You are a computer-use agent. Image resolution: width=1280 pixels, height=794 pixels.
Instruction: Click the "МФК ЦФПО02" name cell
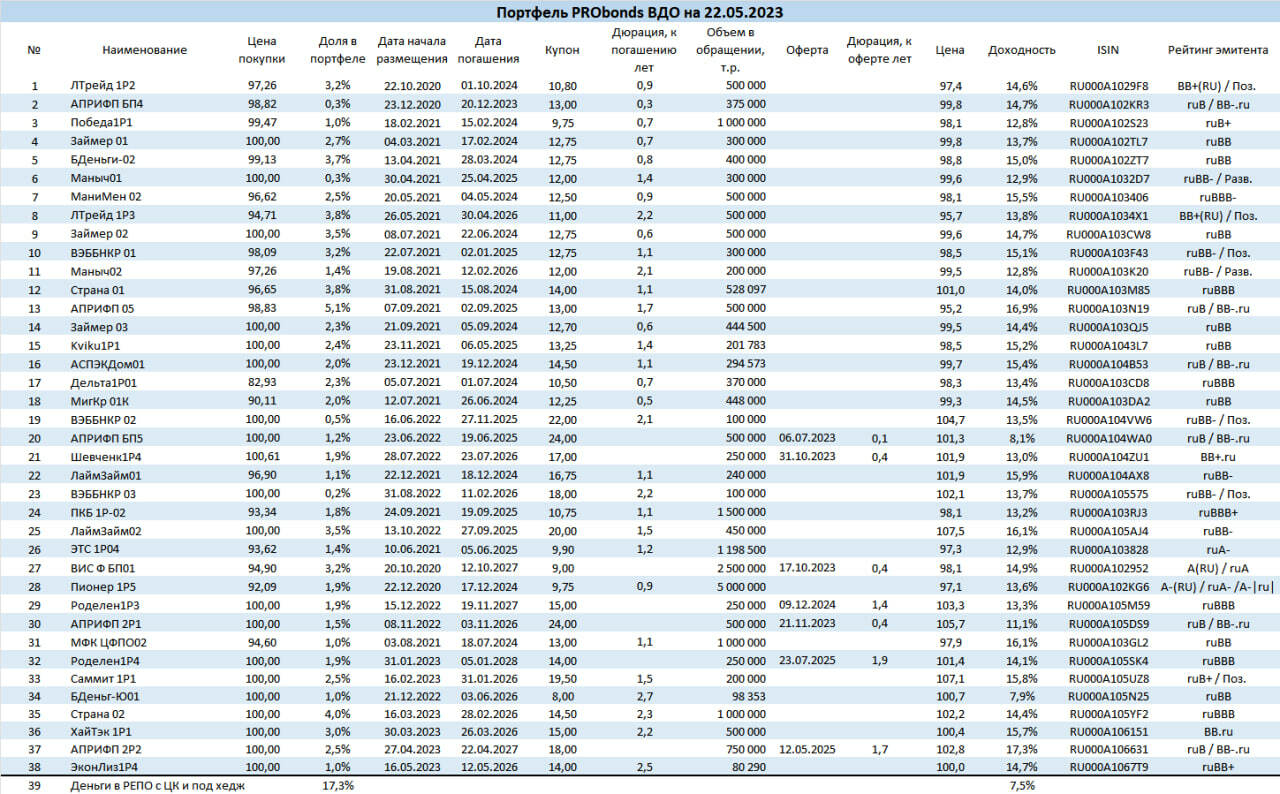pos(108,642)
